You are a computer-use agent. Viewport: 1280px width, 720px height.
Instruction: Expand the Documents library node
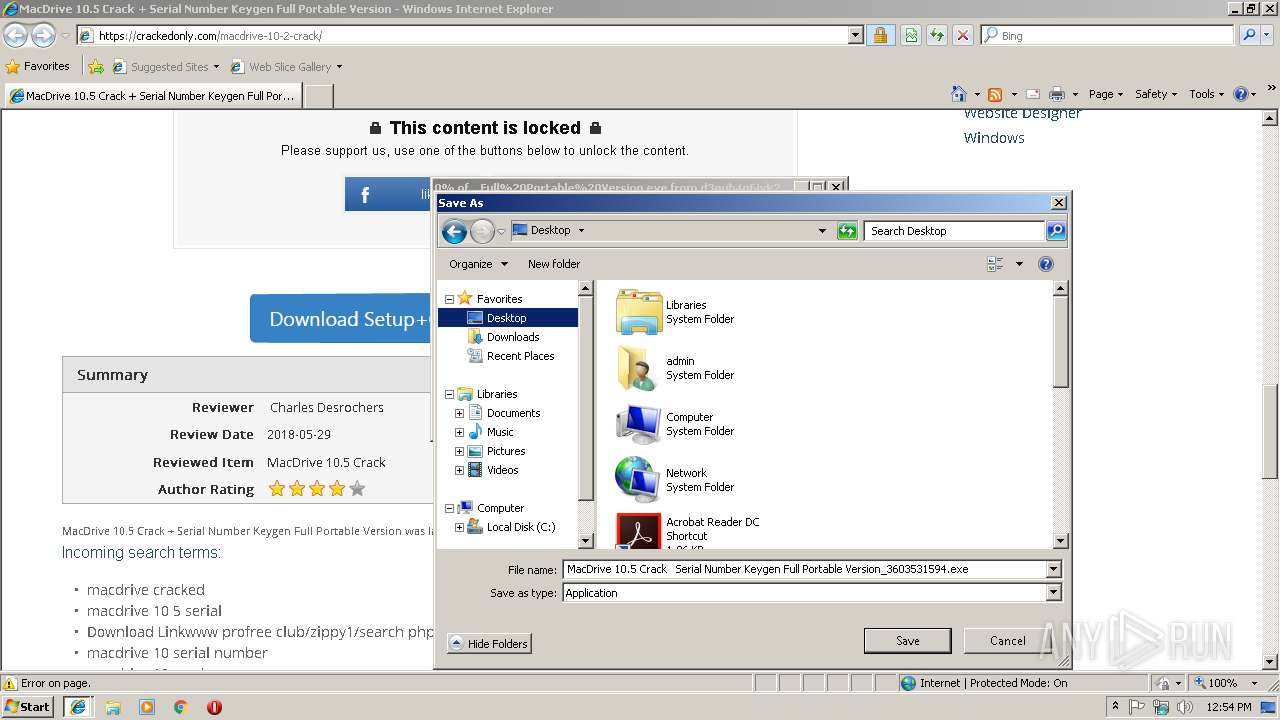click(x=459, y=413)
